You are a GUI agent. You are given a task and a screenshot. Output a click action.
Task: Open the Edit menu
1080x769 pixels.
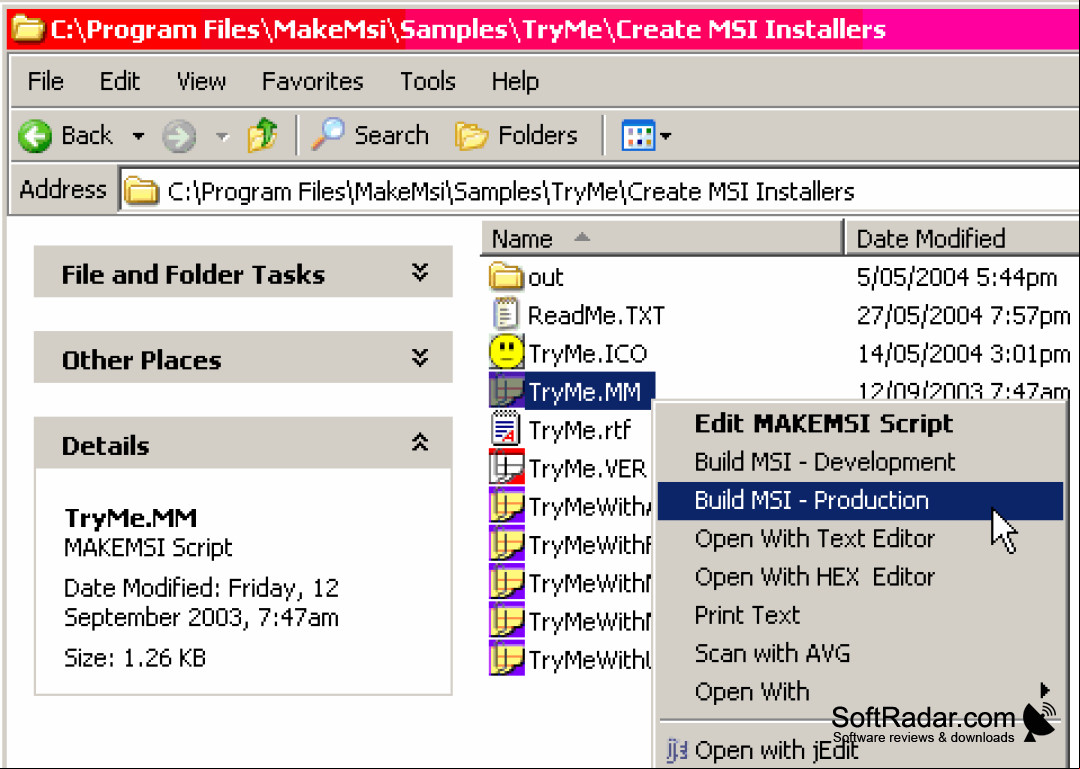[x=120, y=81]
